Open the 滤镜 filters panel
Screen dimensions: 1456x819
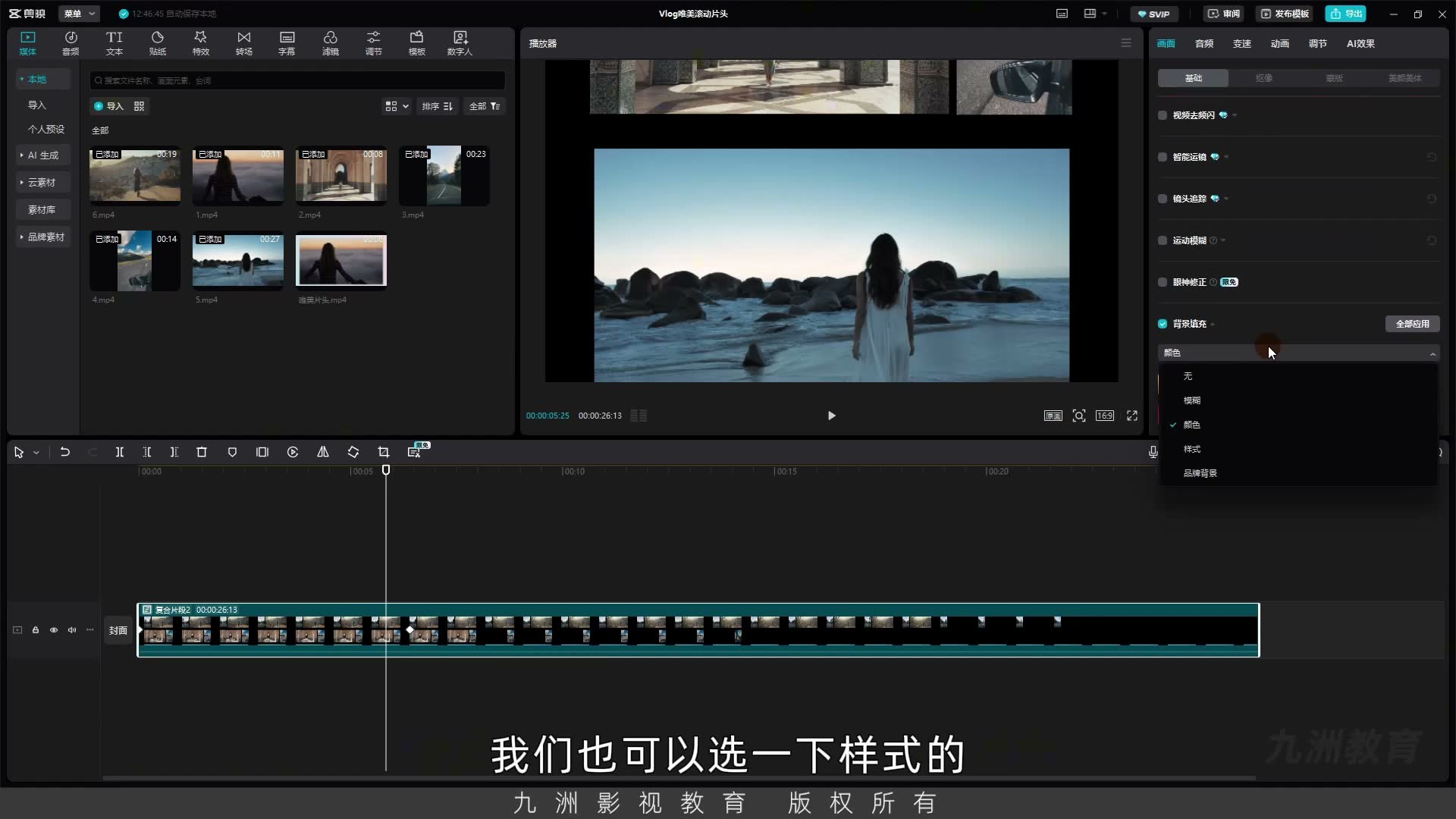point(330,43)
